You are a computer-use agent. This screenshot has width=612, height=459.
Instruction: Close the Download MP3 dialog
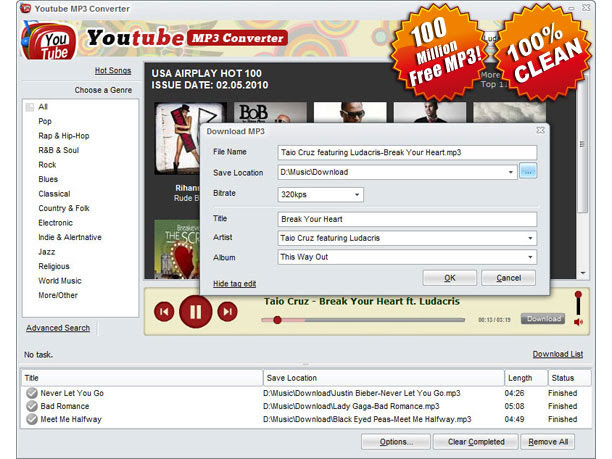pos(540,130)
